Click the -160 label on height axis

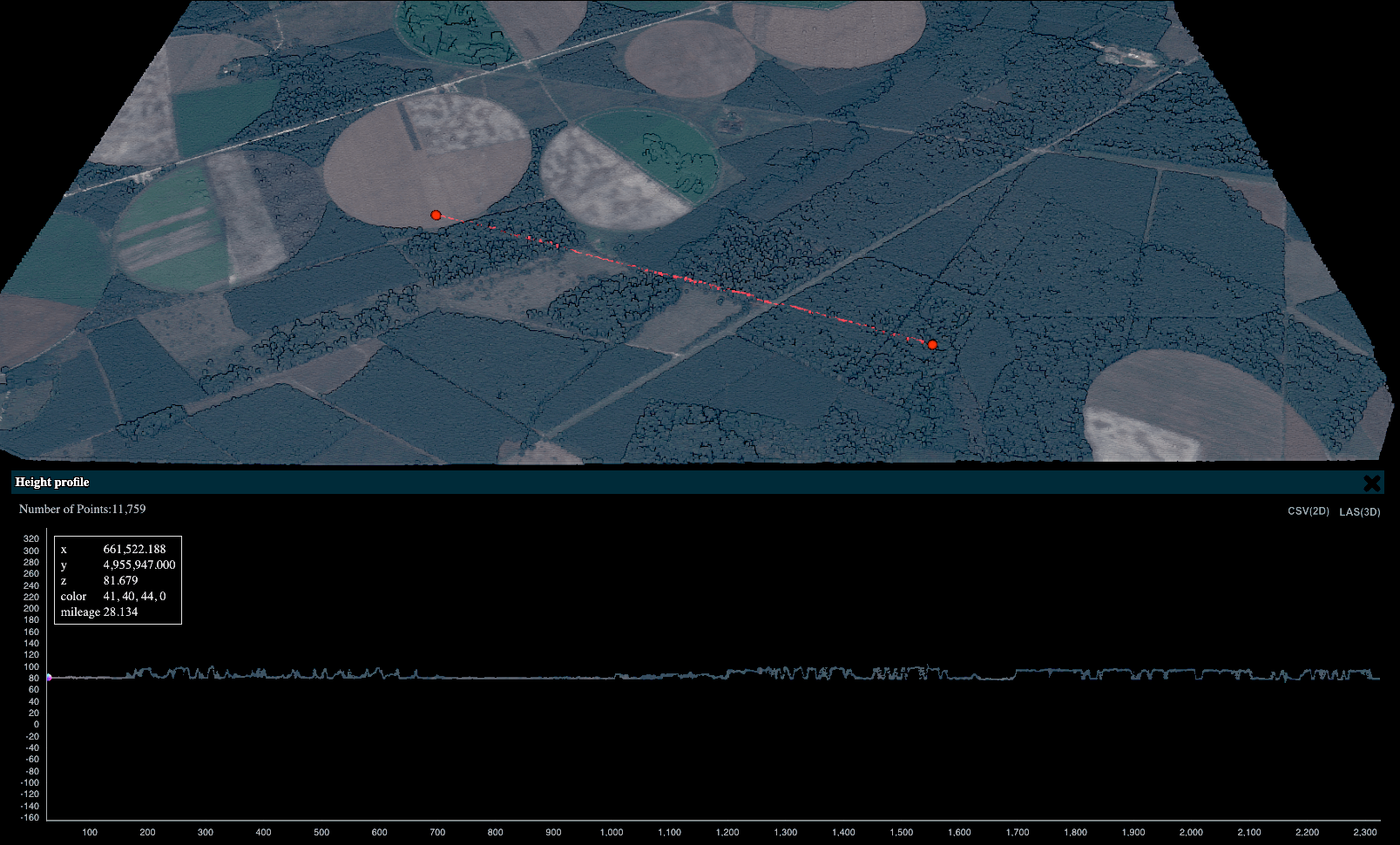(30, 817)
